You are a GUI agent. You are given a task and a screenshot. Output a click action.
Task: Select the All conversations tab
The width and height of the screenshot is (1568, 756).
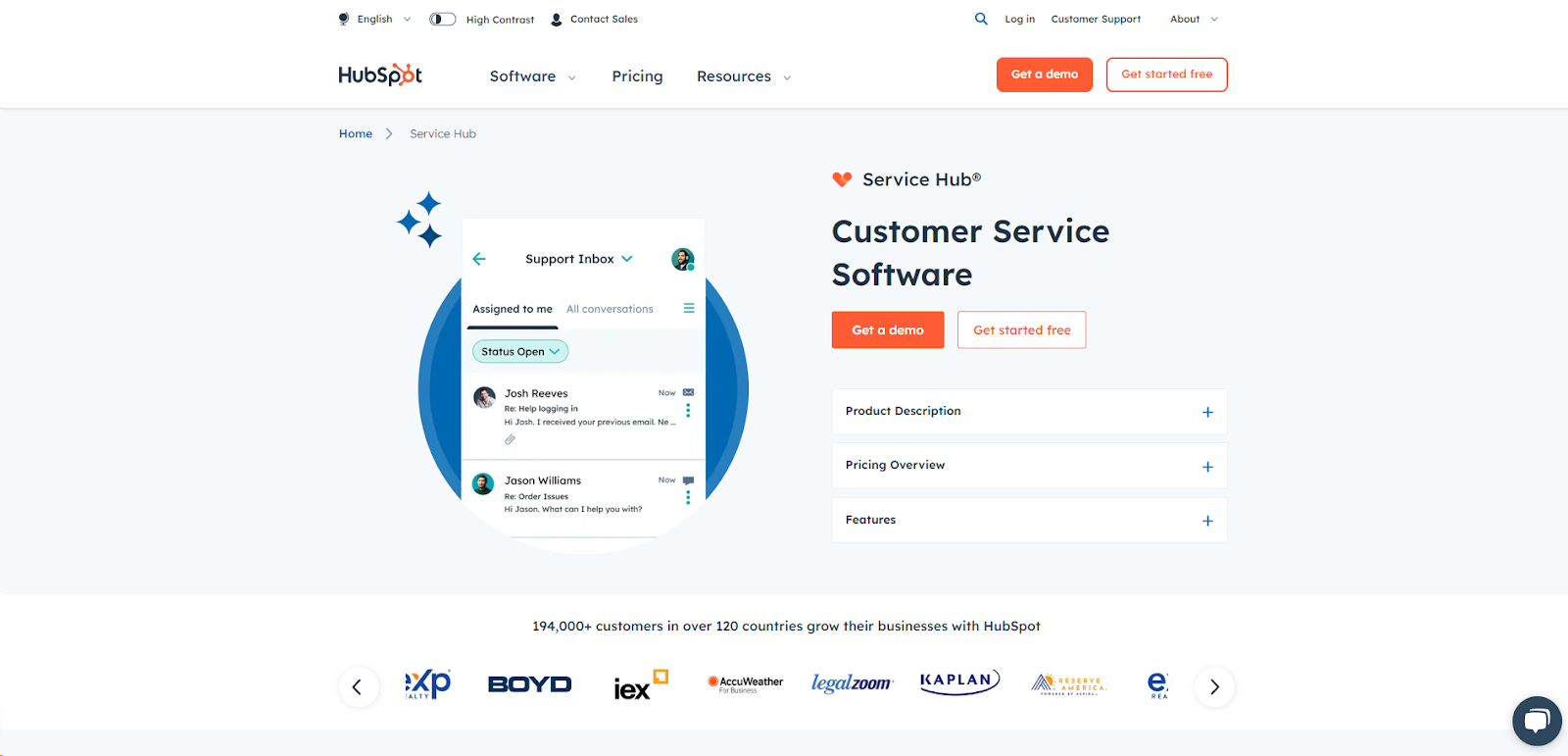(610, 309)
